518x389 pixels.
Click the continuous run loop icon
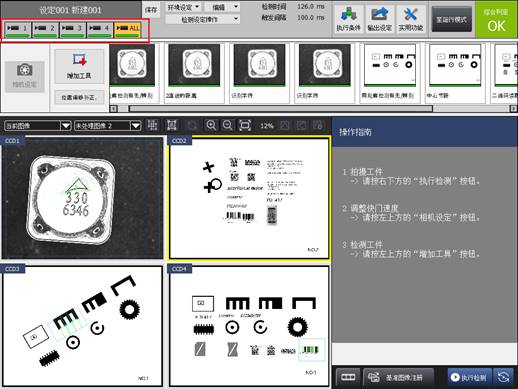pos(503,377)
